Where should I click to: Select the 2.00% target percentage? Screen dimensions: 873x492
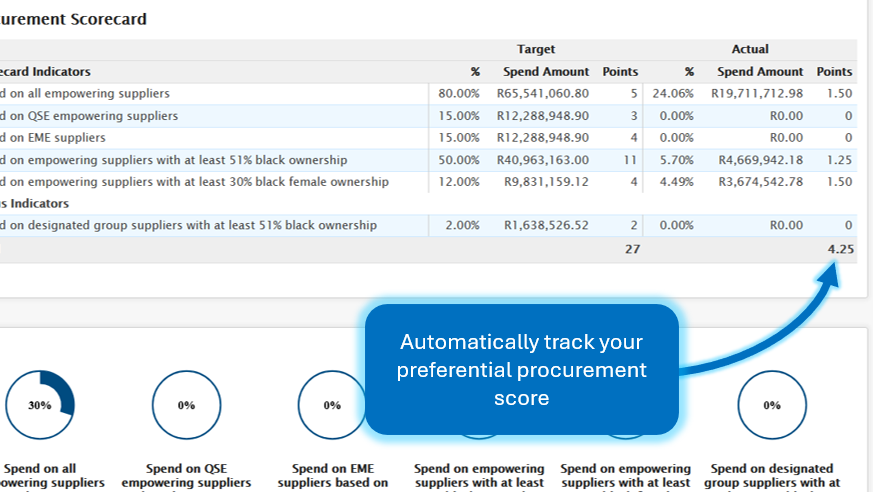[462, 225]
